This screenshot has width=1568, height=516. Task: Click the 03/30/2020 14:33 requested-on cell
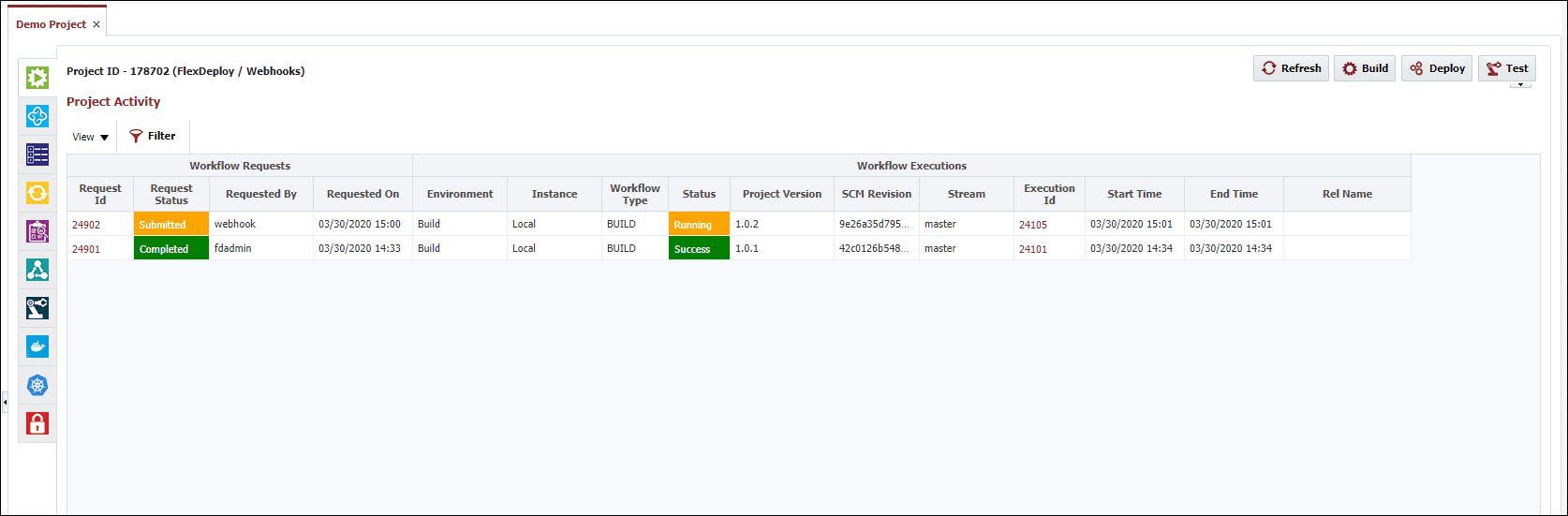click(362, 248)
